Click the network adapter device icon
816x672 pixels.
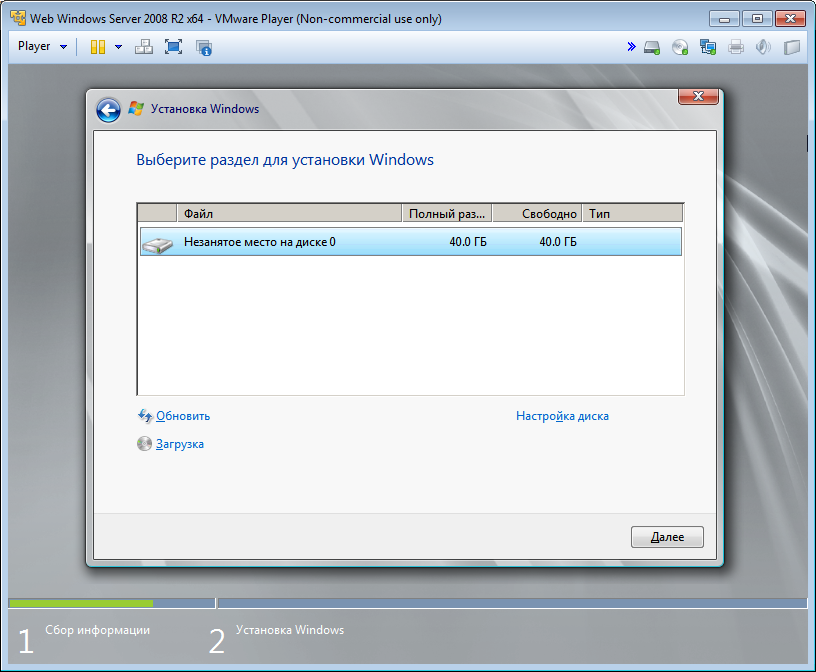coord(708,47)
